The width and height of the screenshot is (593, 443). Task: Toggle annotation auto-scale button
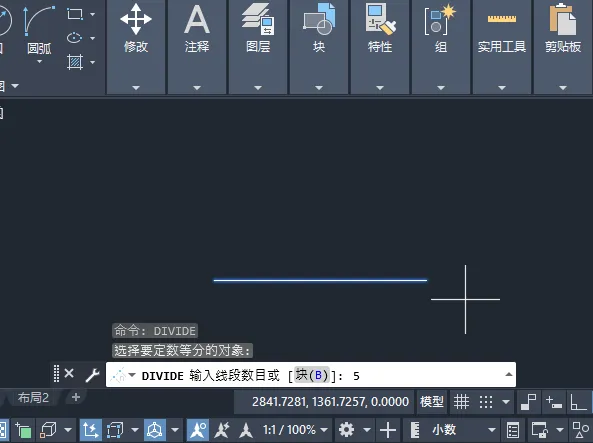222,430
